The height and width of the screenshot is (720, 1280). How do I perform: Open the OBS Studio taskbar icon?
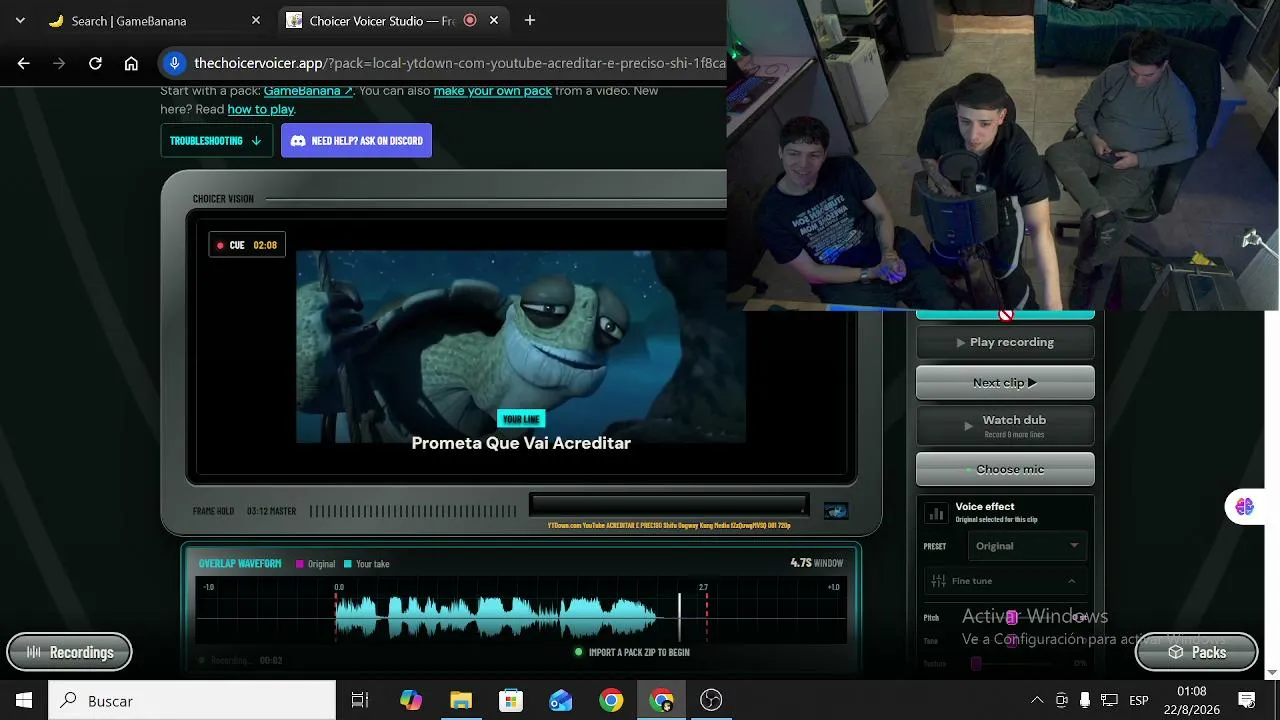coord(711,700)
